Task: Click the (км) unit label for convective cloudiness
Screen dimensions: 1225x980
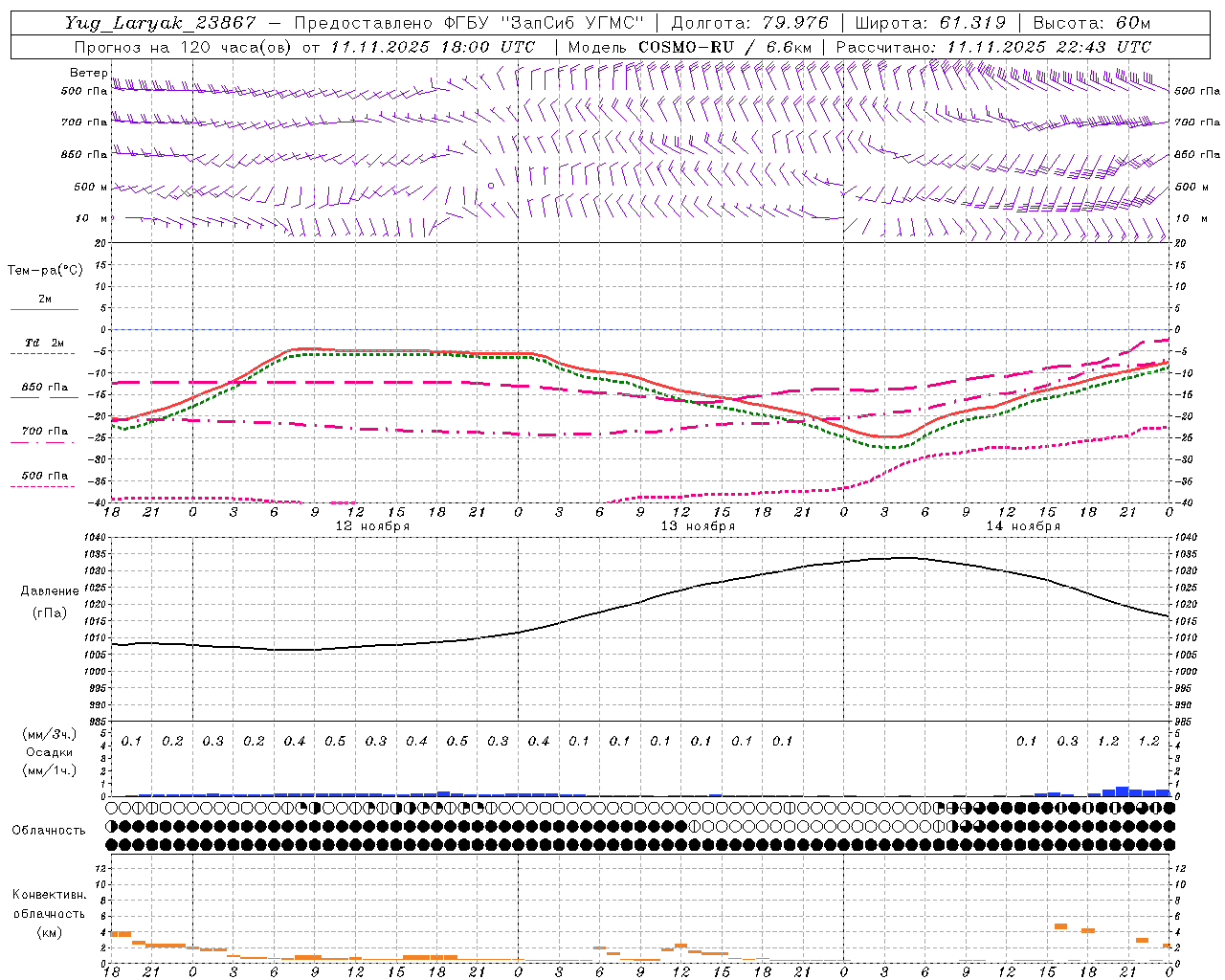Action: [x=49, y=932]
